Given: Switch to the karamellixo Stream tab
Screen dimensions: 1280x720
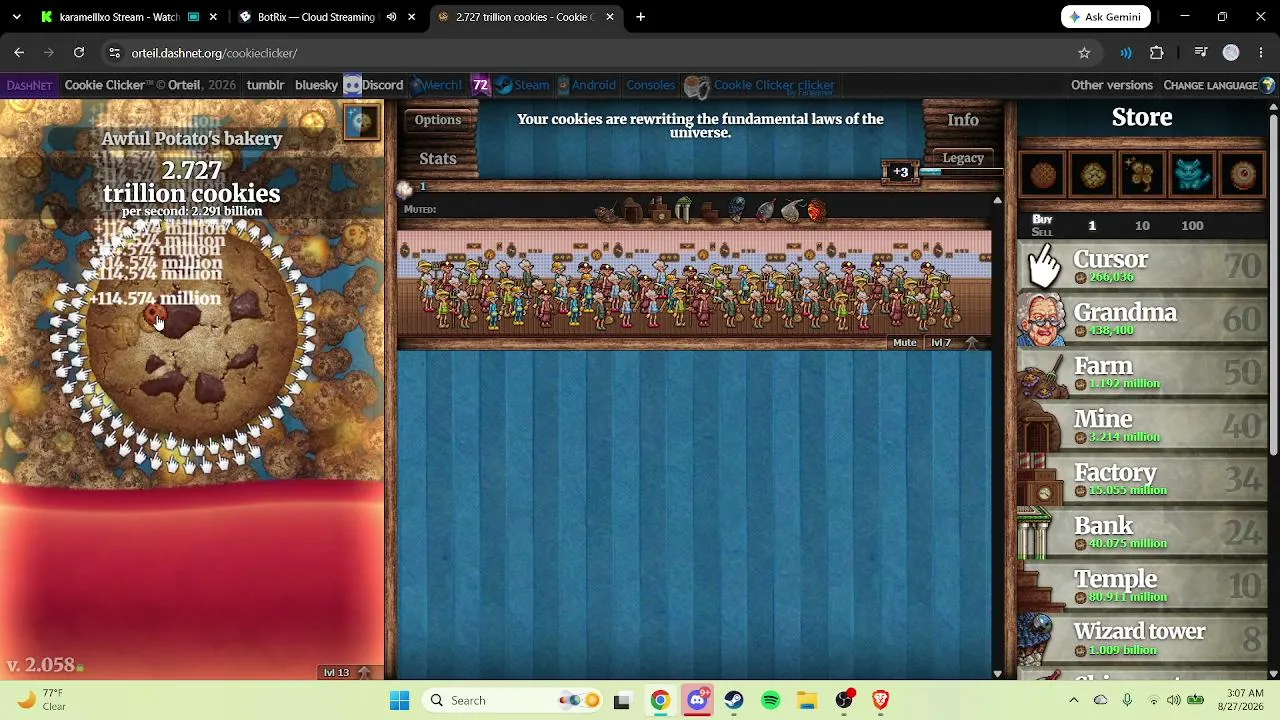Looking at the screenshot, I should click(x=120, y=17).
